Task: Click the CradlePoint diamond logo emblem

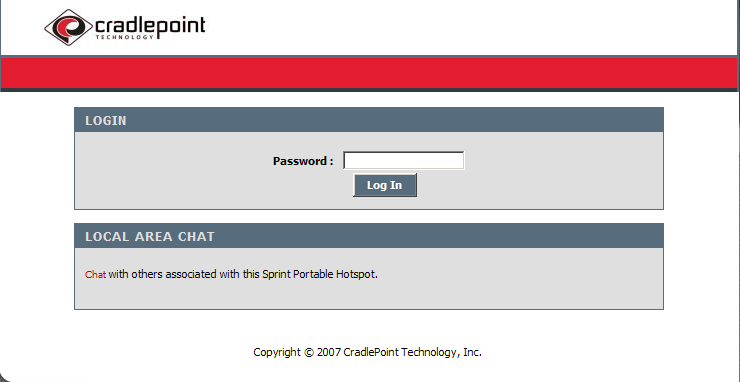Action: [68, 27]
